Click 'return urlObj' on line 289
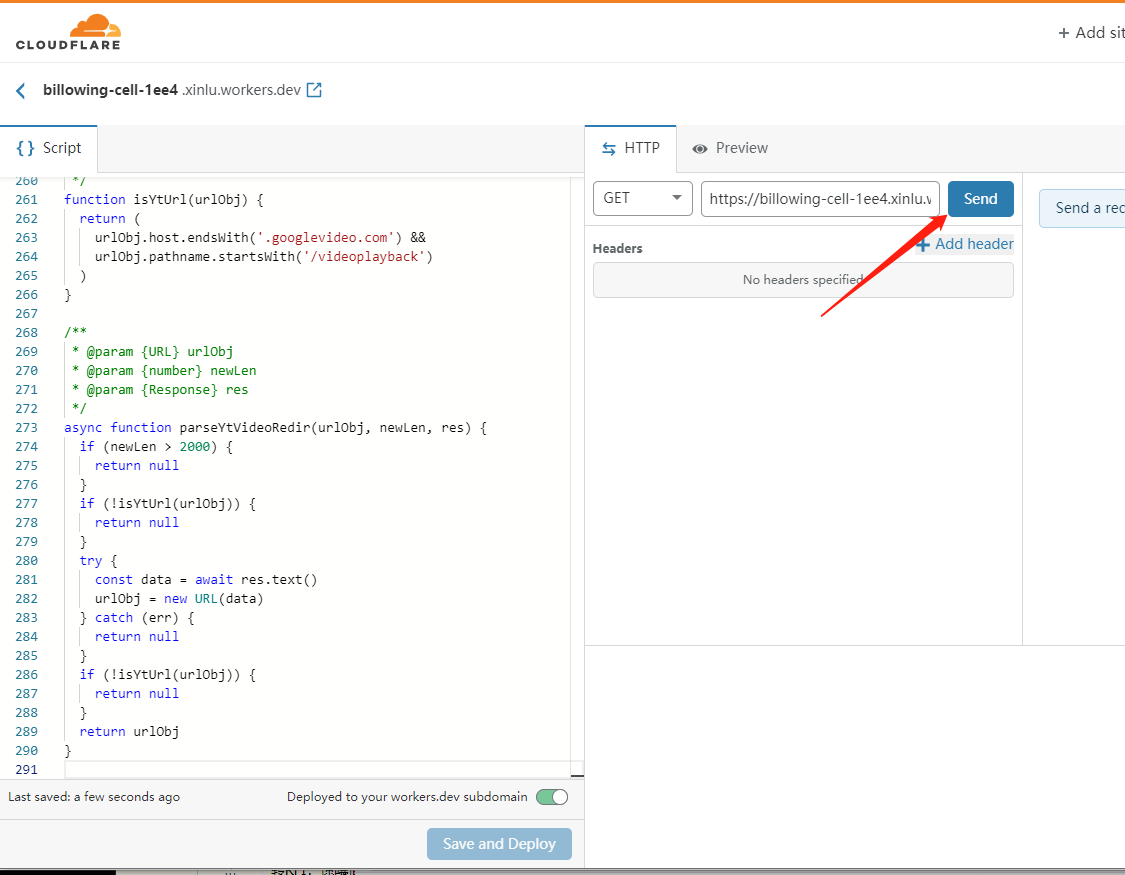 coord(129,732)
